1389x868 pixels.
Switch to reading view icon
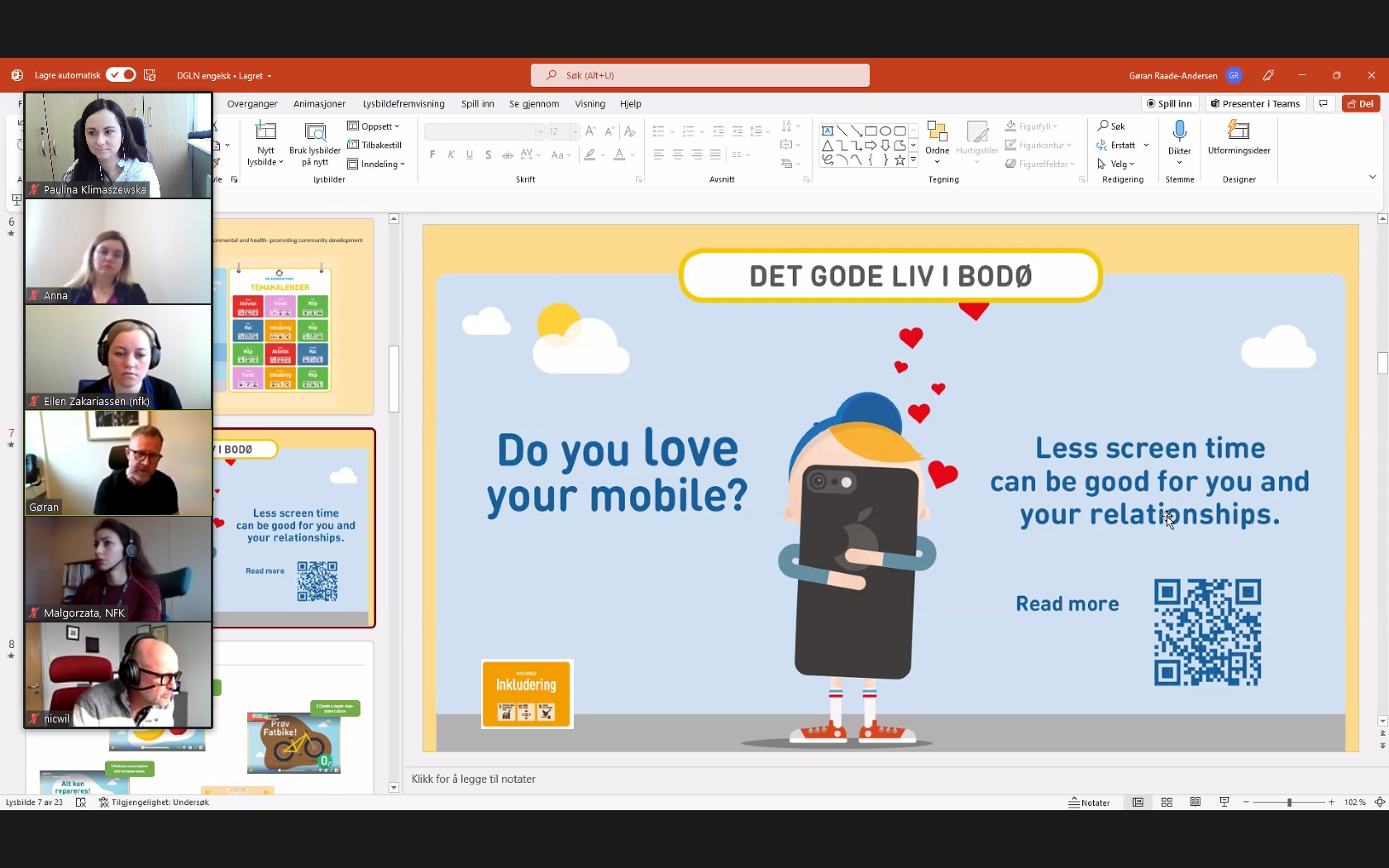point(1196,802)
